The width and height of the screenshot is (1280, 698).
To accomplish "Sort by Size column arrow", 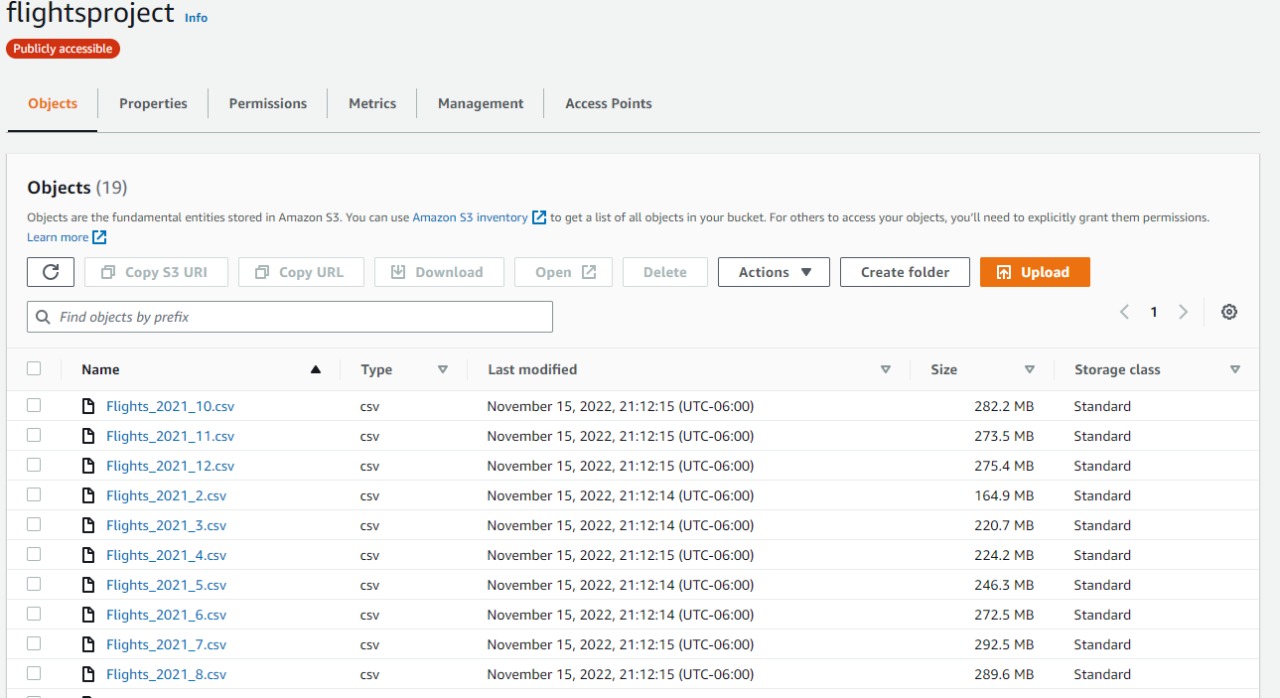I will pos(1029,369).
